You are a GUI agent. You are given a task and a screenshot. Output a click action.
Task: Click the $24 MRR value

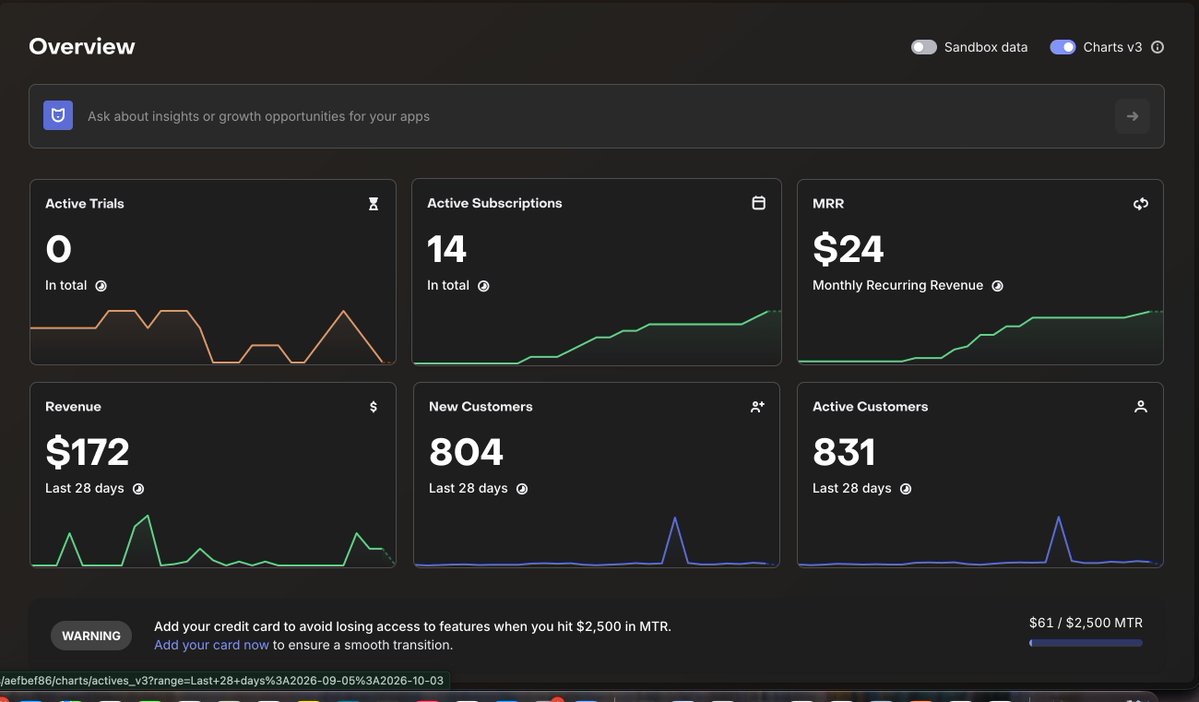pos(848,249)
